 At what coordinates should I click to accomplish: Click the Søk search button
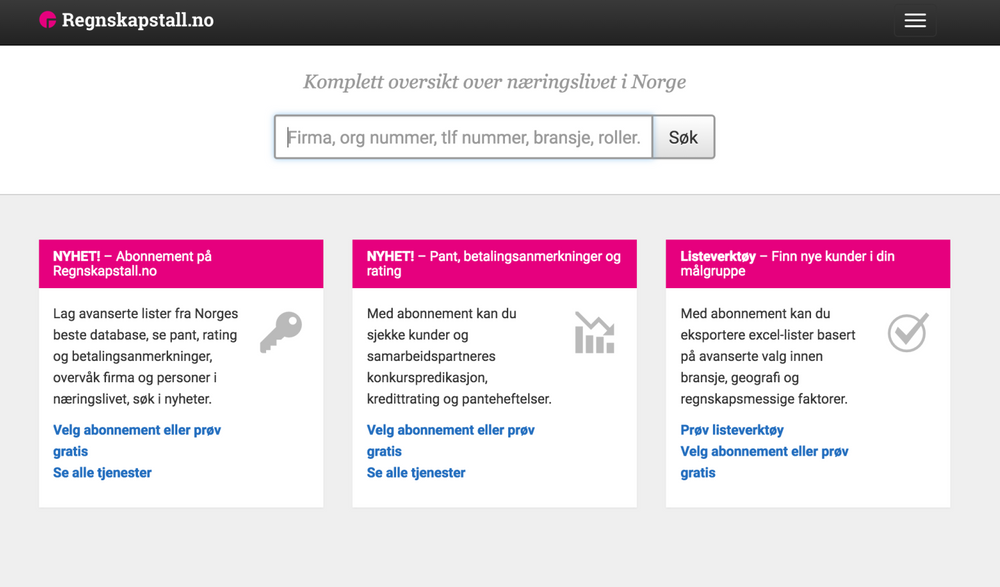coord(683,137)
